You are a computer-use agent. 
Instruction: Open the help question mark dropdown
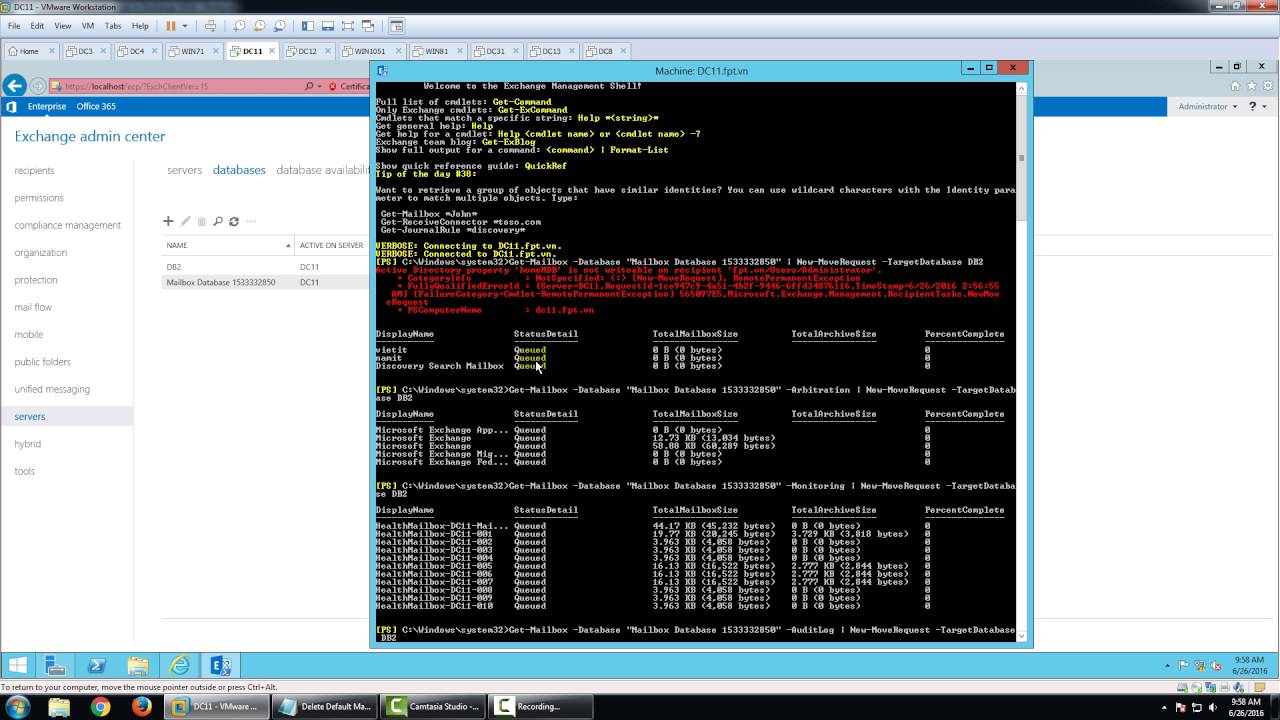click(1257, 106)
